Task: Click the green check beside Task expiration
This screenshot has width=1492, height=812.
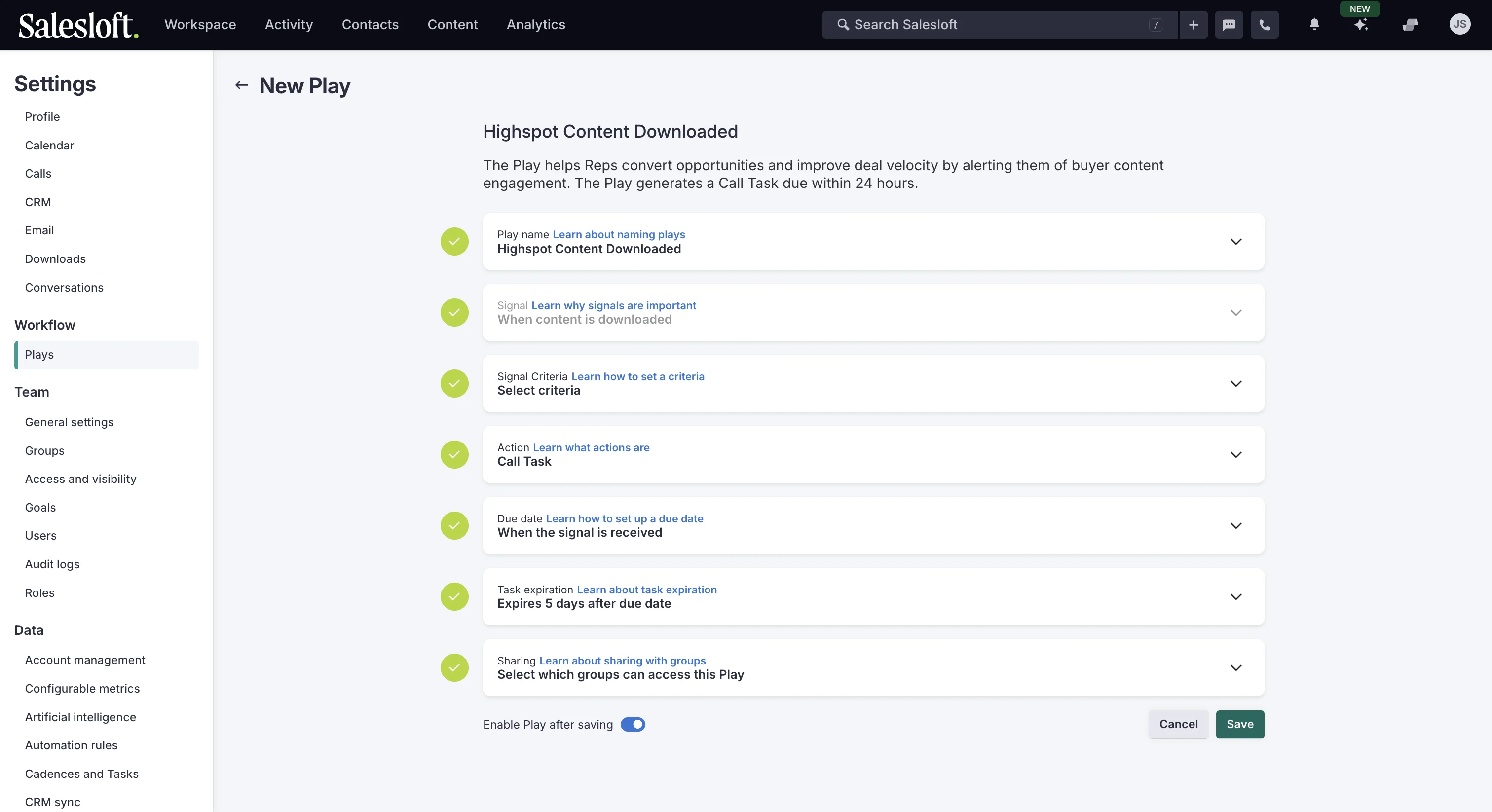Action: tap(455, 596)
